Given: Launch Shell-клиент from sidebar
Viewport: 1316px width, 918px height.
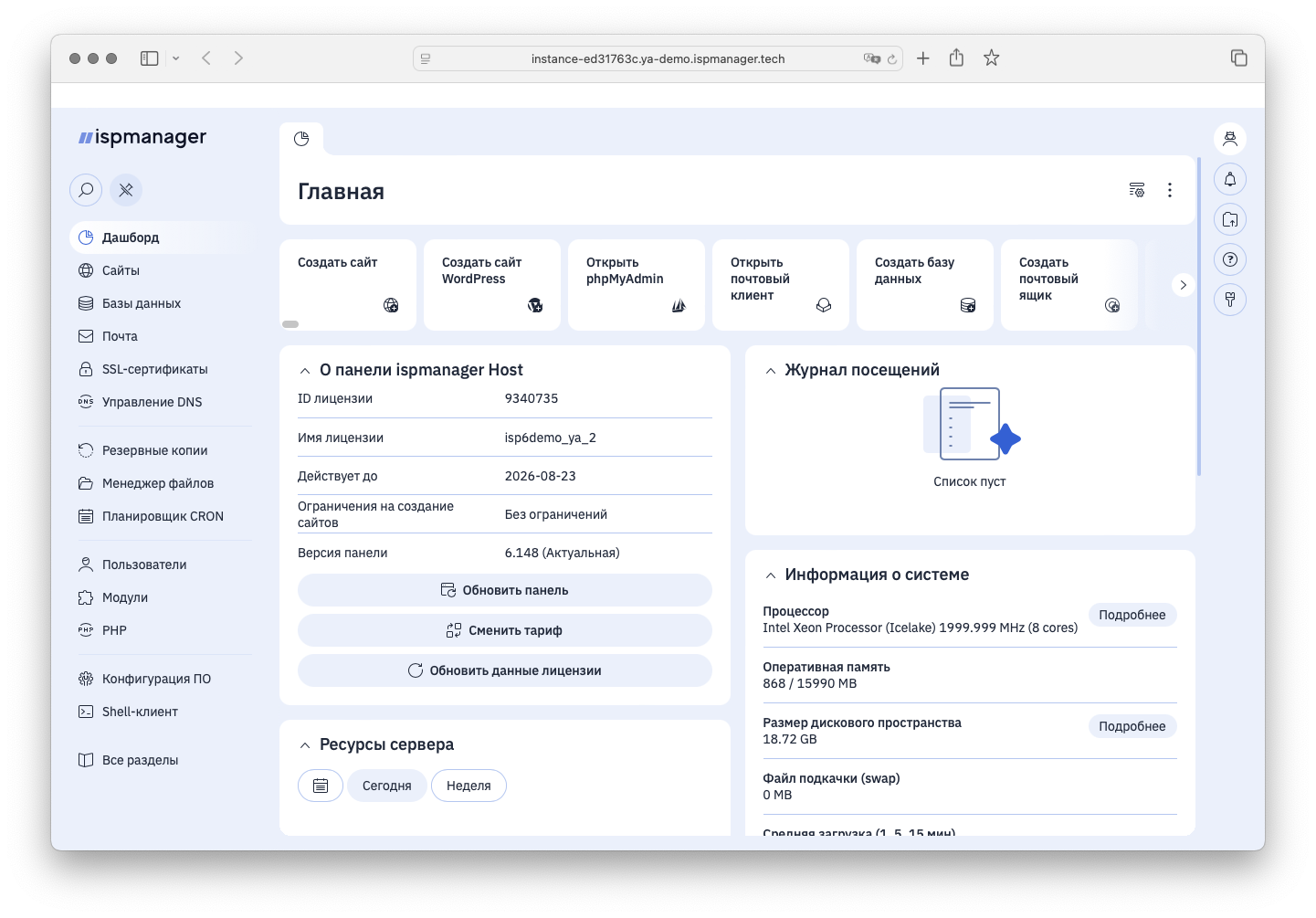Looking at the screenshot, I should click(161, 712).
